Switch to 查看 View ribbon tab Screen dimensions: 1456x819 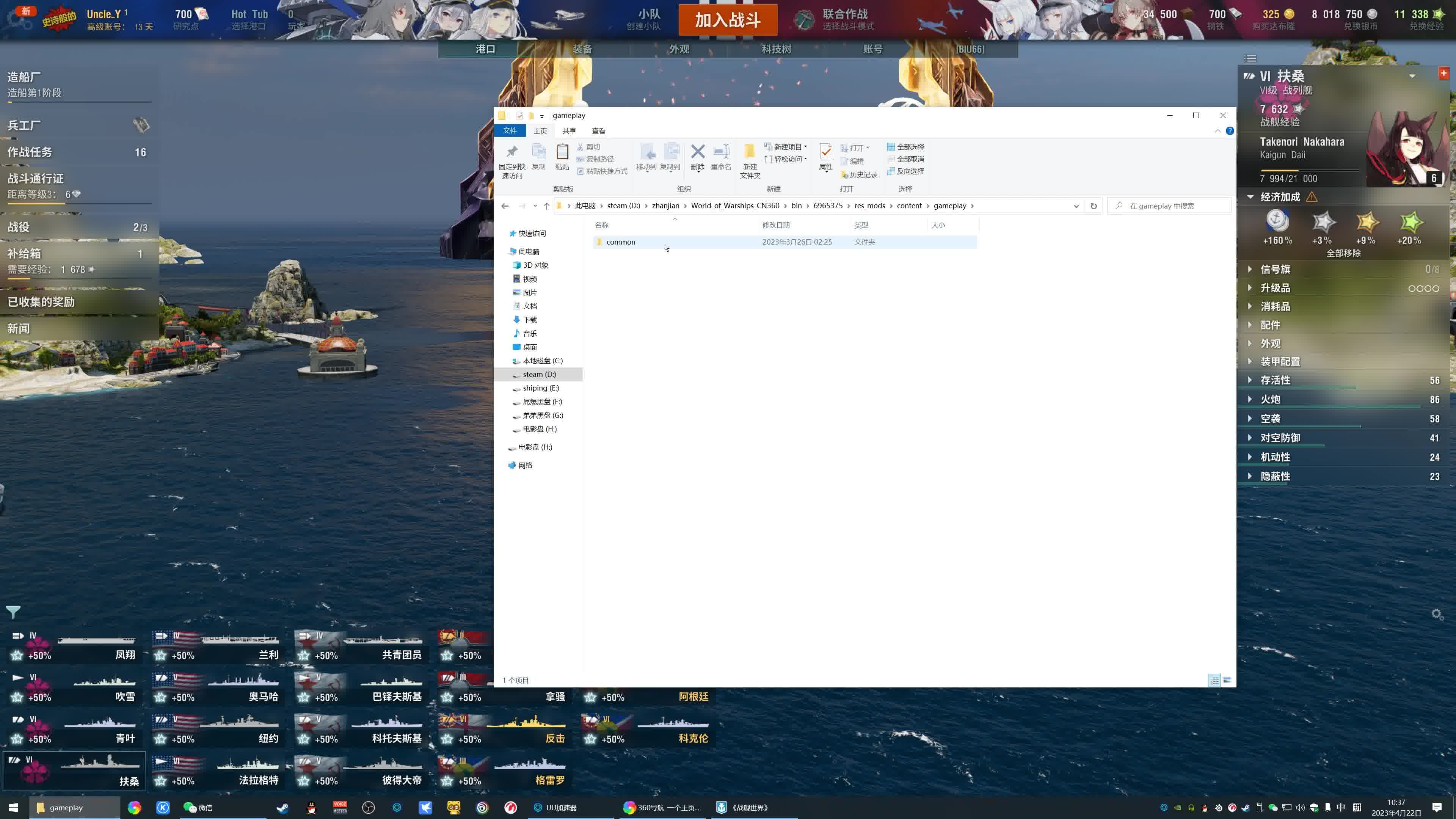(599, 131)
